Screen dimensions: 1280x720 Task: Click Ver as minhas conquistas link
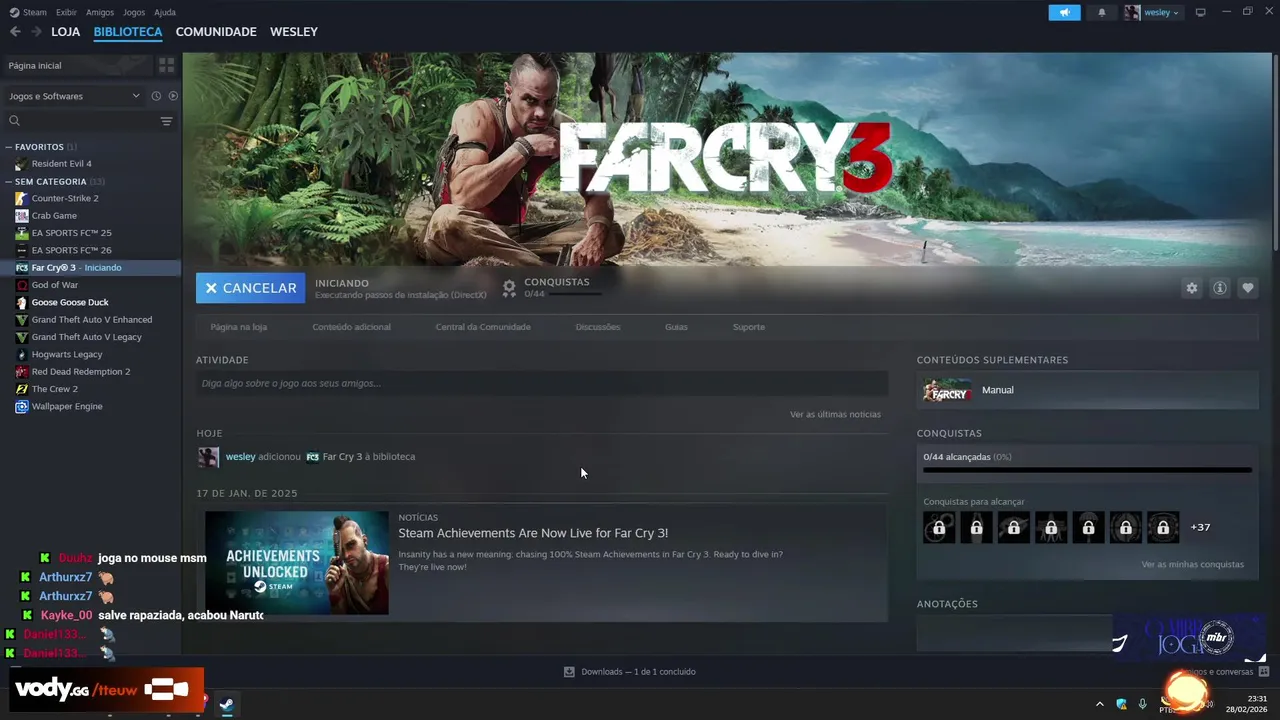coord(1192,564)
